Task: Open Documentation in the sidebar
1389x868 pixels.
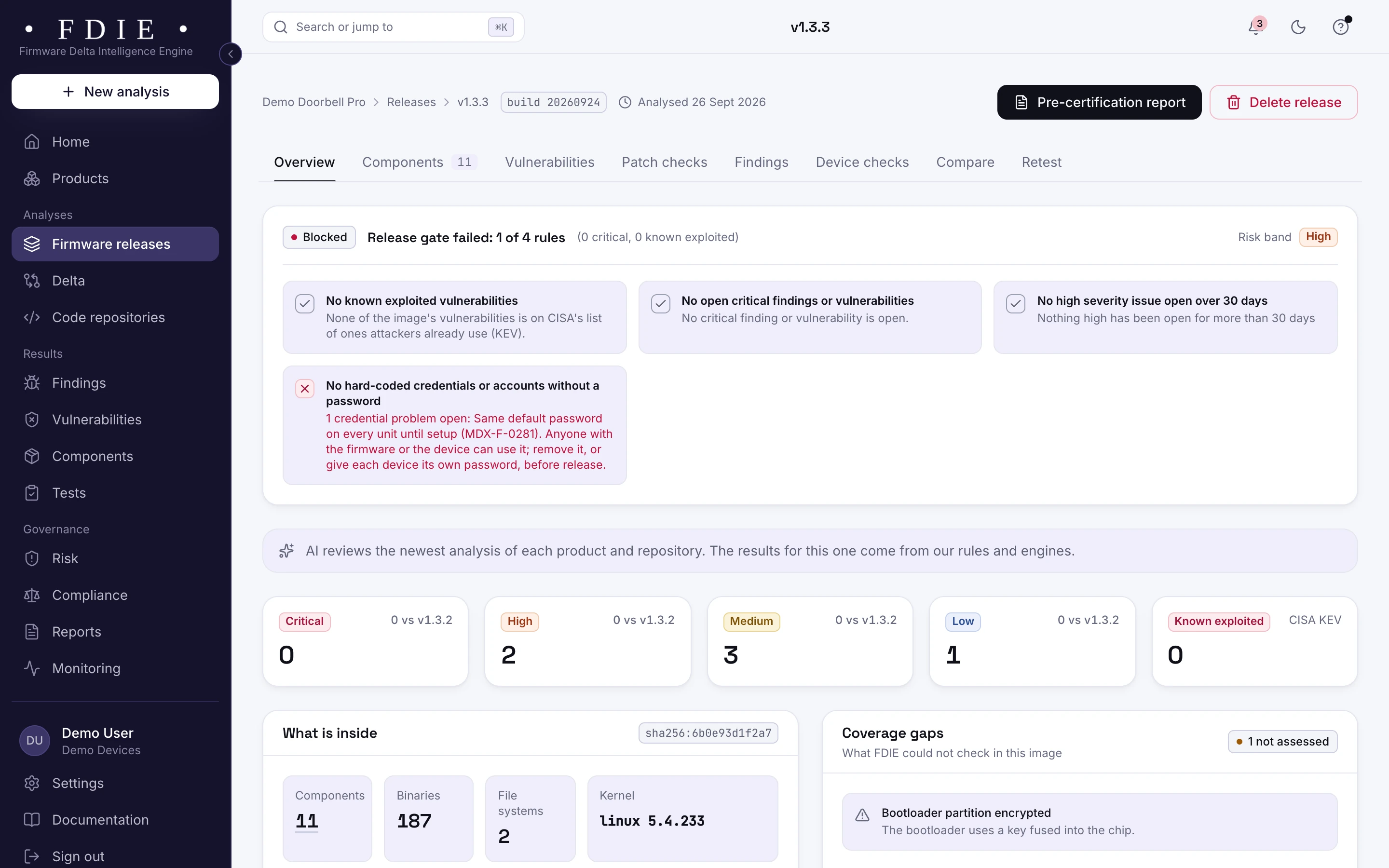Action: (115, 820)
